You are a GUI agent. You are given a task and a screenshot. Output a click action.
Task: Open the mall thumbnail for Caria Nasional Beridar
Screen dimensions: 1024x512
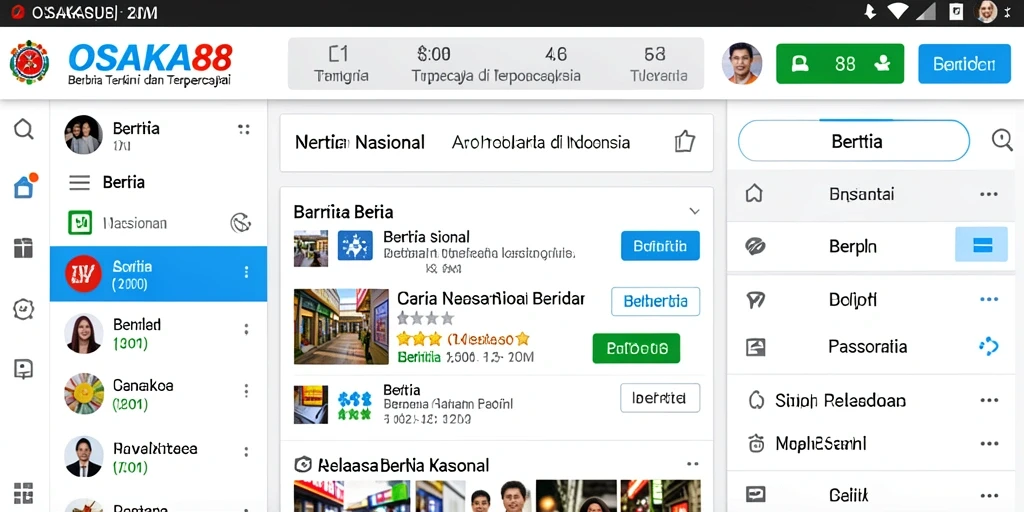(x=341, y=326)
